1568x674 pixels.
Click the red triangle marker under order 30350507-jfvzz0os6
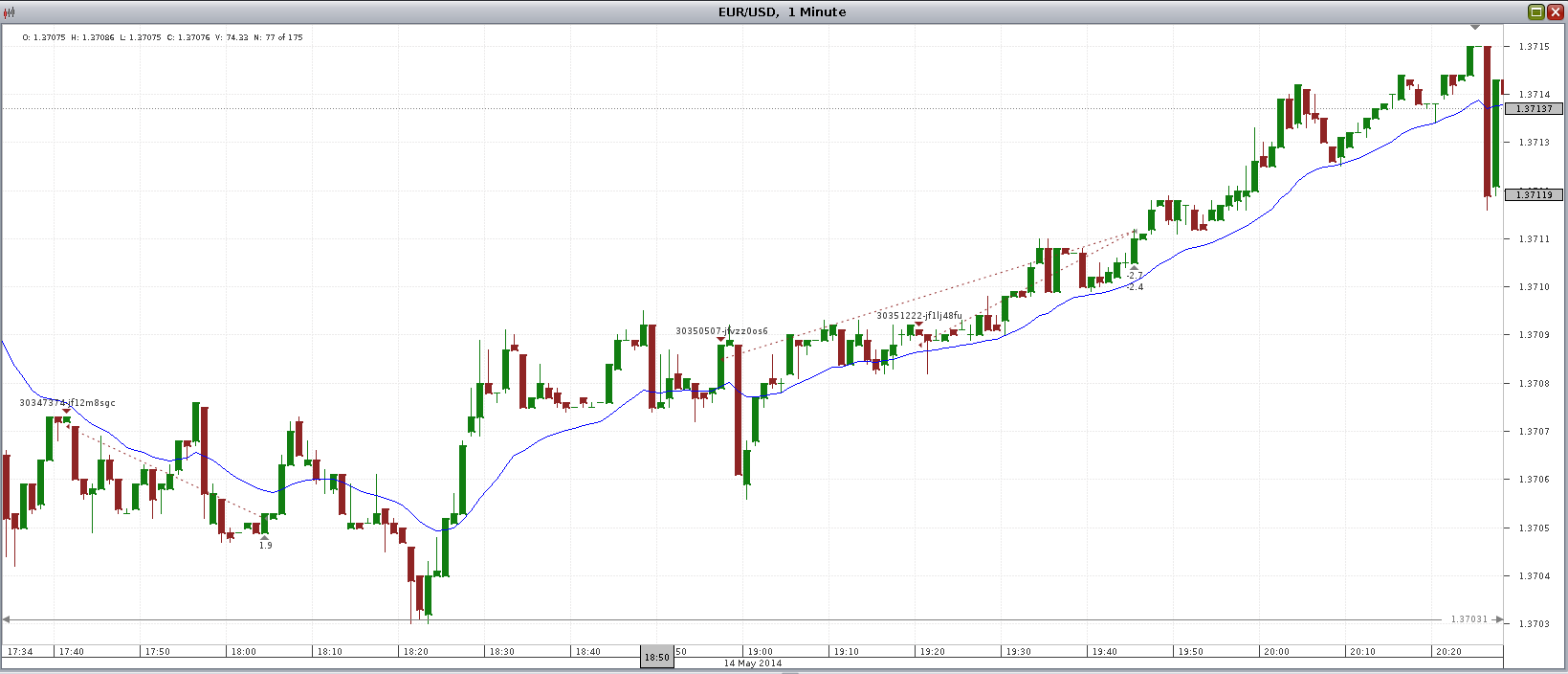coord(720,340)
